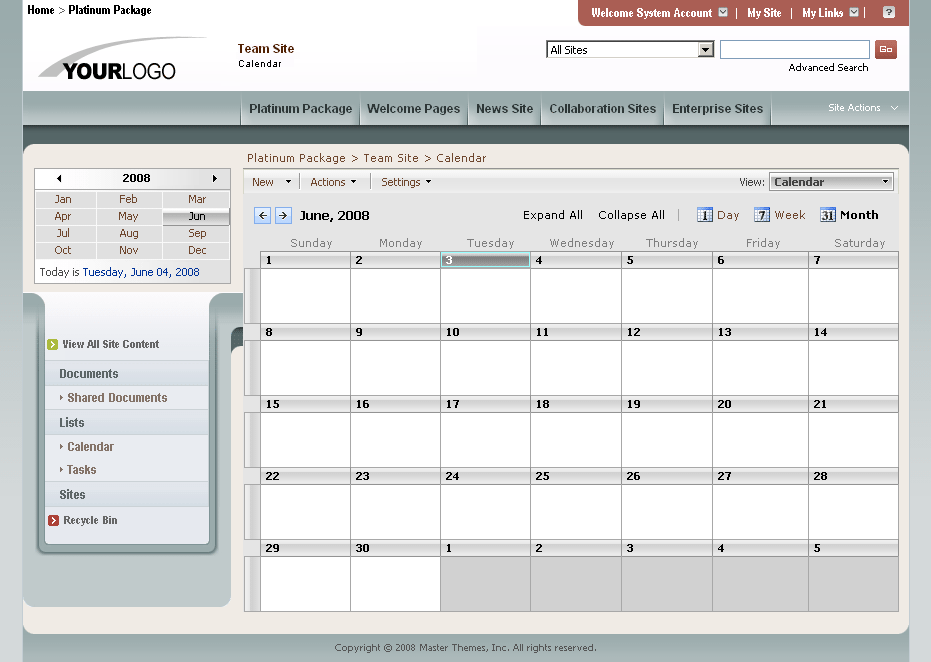Open the Welcome System Account menu

coord(653,13)
